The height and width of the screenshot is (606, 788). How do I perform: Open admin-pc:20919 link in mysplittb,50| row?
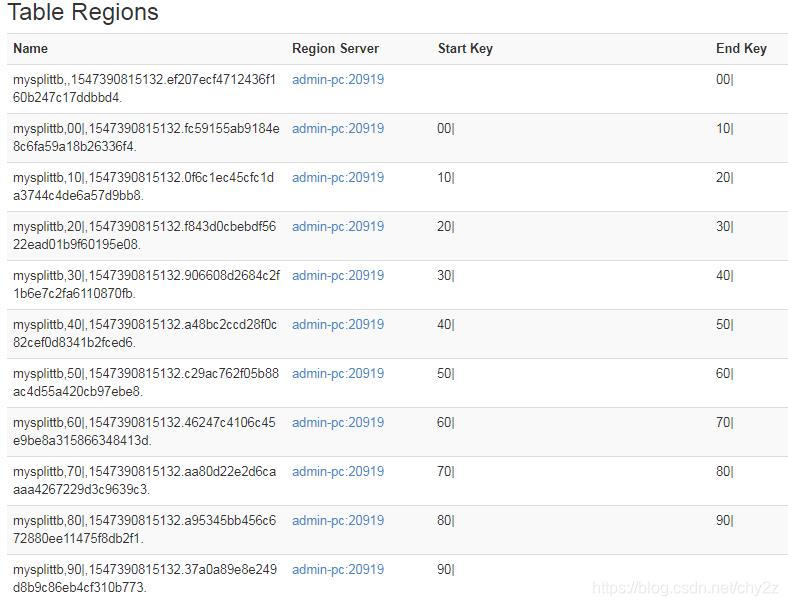tap(338, 373)
